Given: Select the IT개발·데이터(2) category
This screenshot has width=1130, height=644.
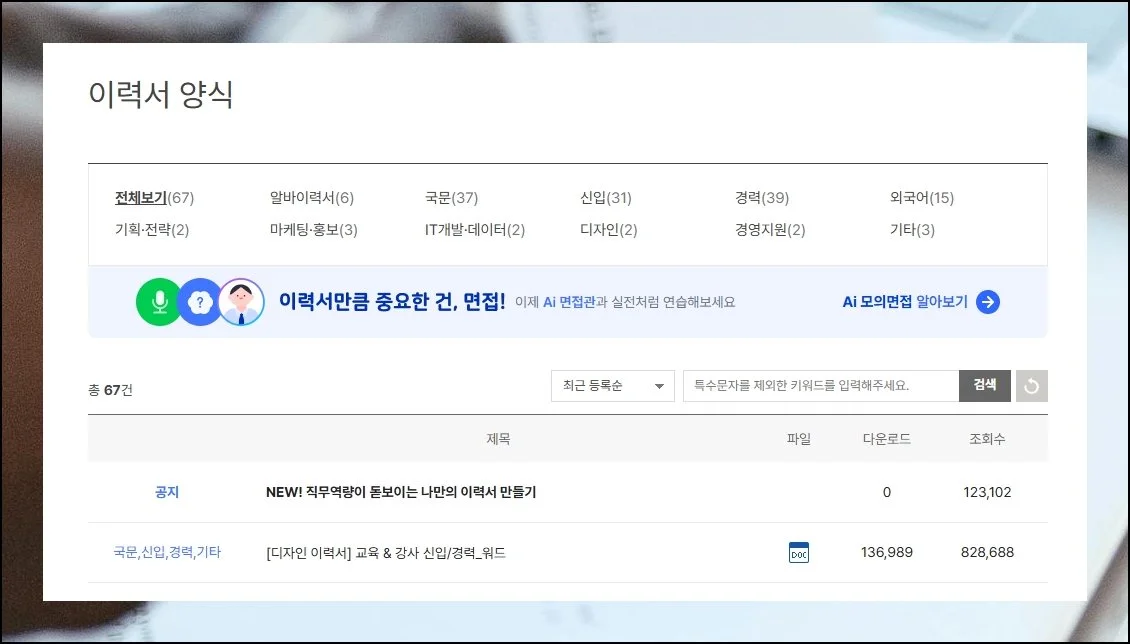Looking at the screenshot, I should [474, 230].
